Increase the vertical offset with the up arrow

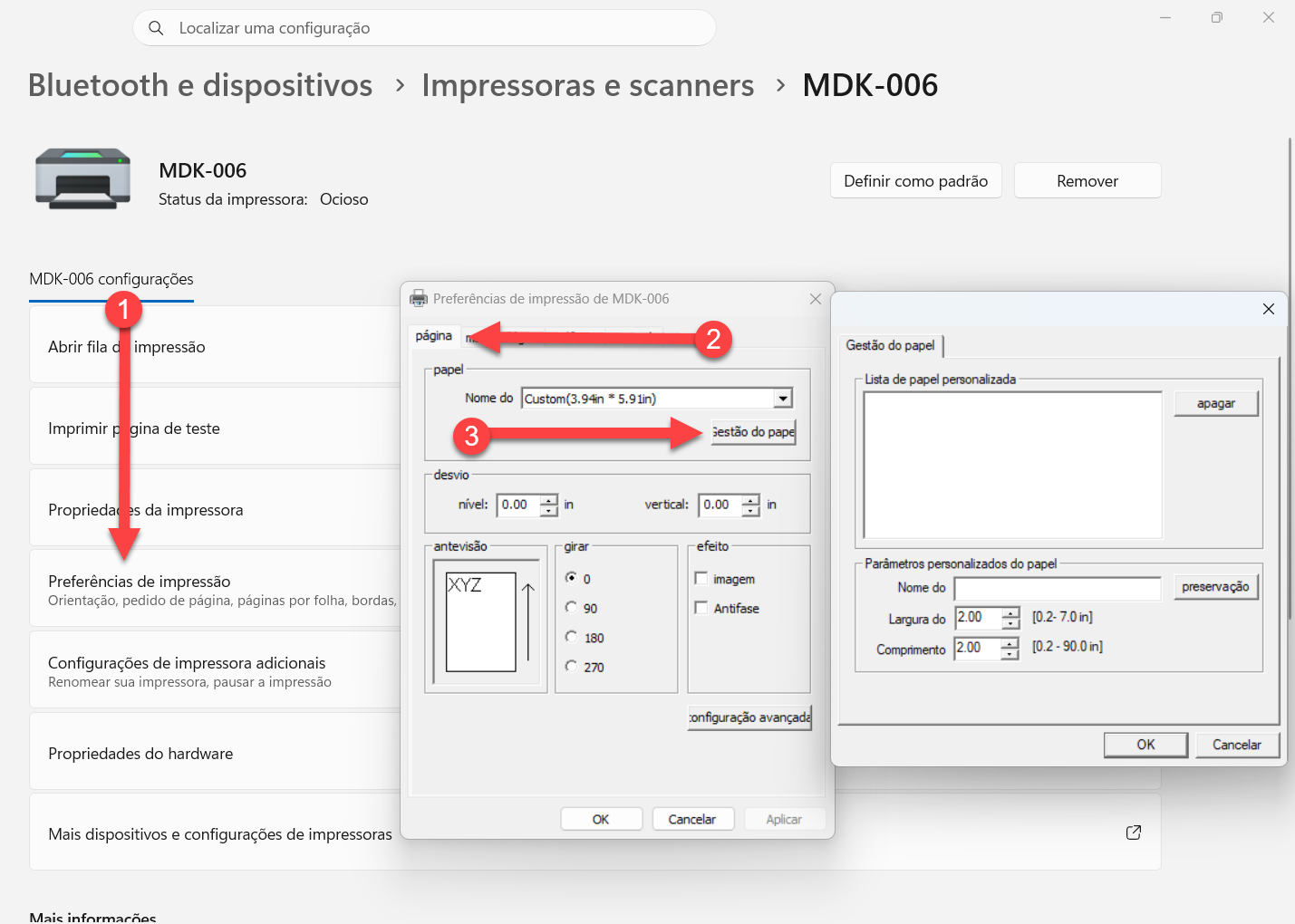(x=751, y=500)
